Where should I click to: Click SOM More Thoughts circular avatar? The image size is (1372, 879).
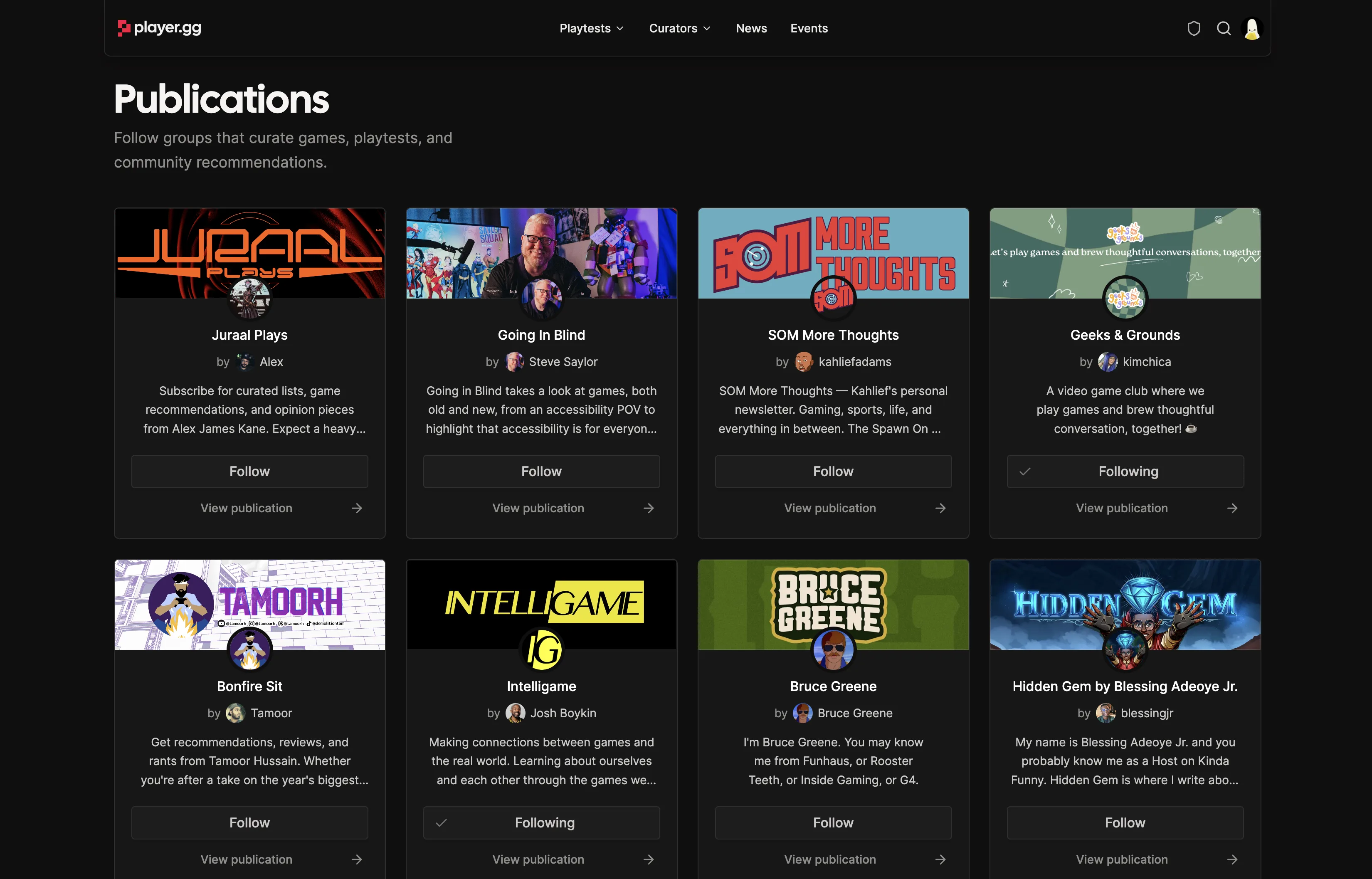pyautogui.click(x=833, y=298)
